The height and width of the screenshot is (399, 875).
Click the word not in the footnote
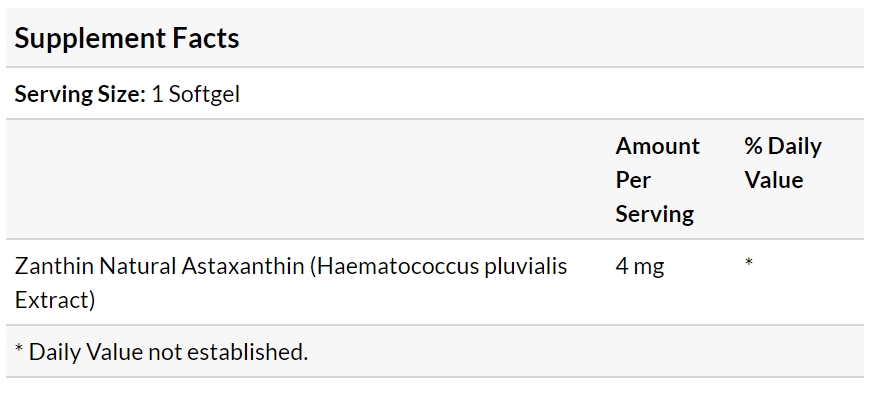coord(165,353)
